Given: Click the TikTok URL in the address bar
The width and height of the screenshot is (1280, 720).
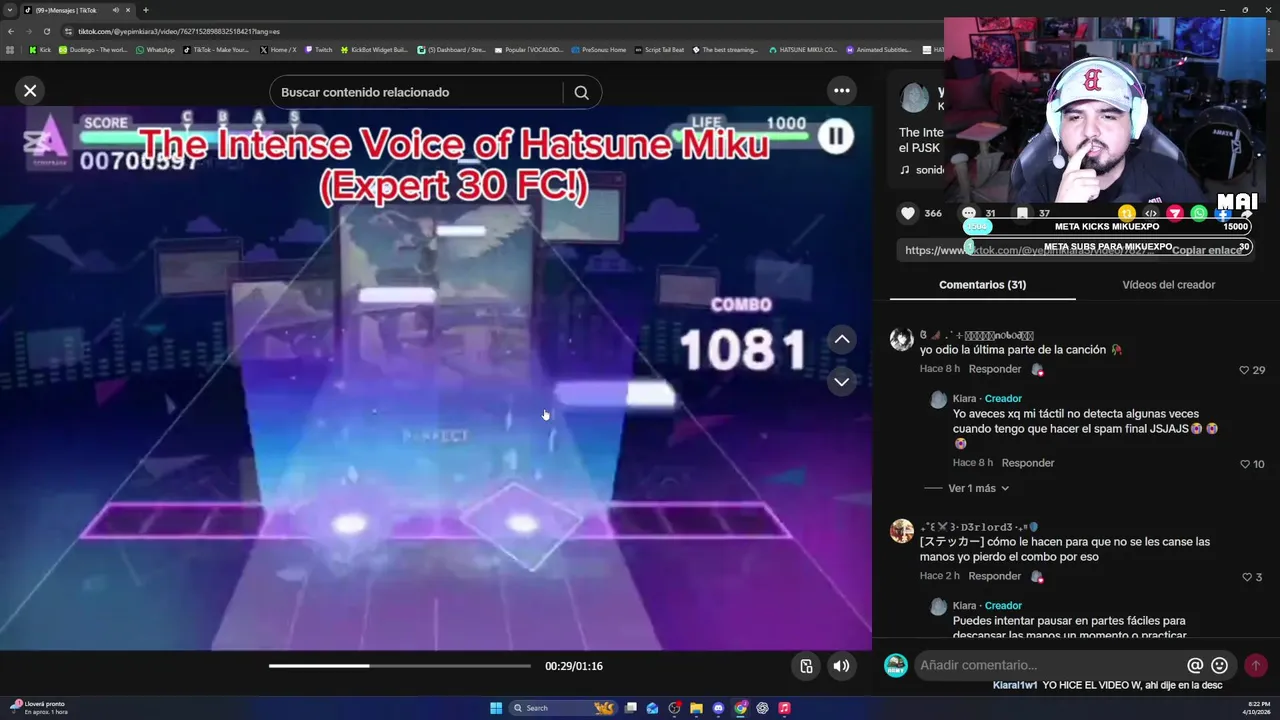Looking at the screenshot, I should pos(178,31).
